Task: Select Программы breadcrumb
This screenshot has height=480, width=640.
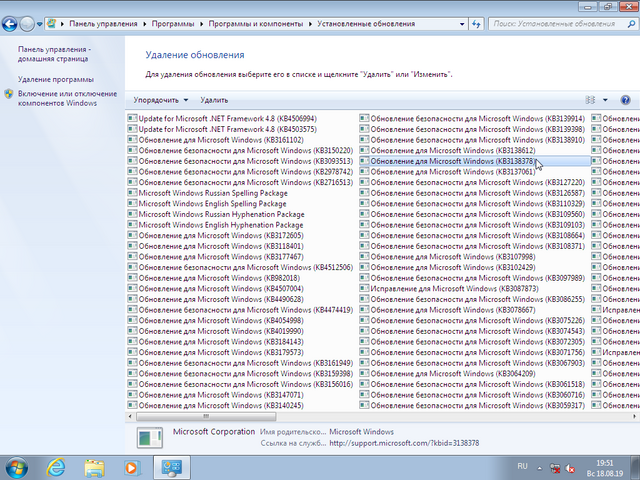Action: pyautogui.click(x=173, y=24)
